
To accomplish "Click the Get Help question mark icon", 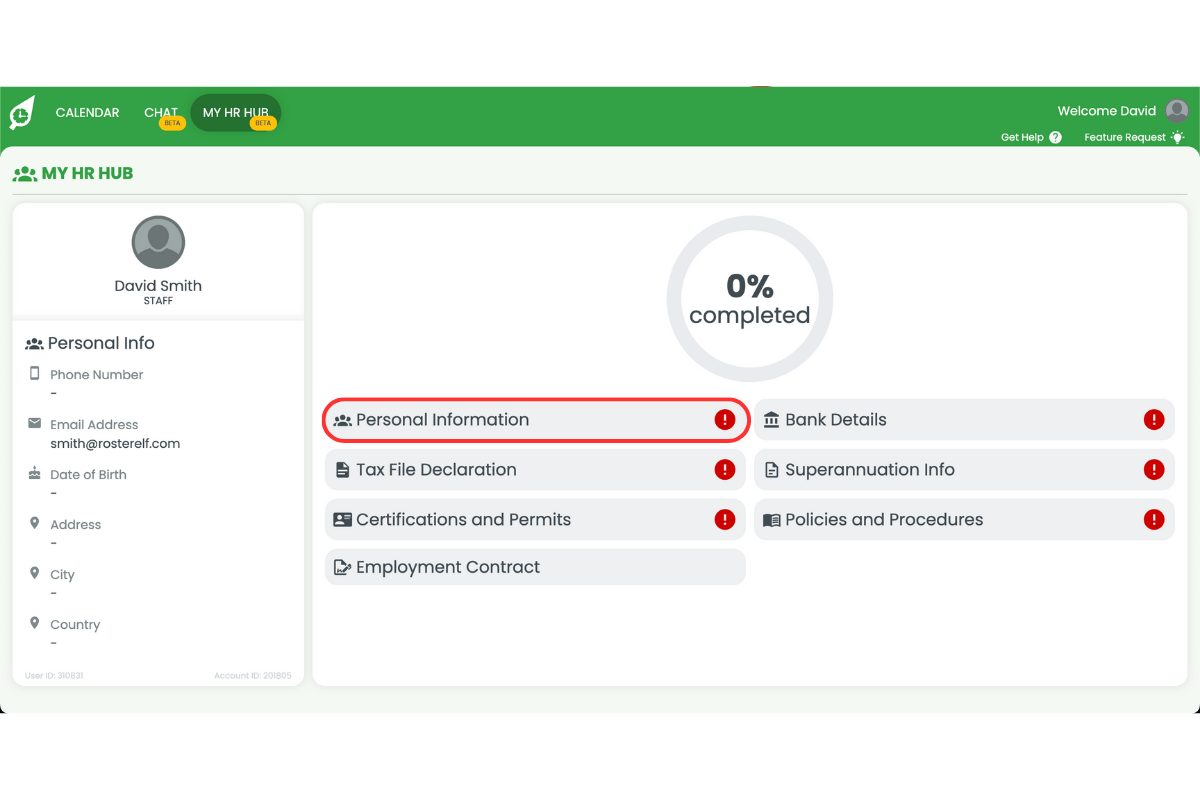I will click(x=1055, y=138).
